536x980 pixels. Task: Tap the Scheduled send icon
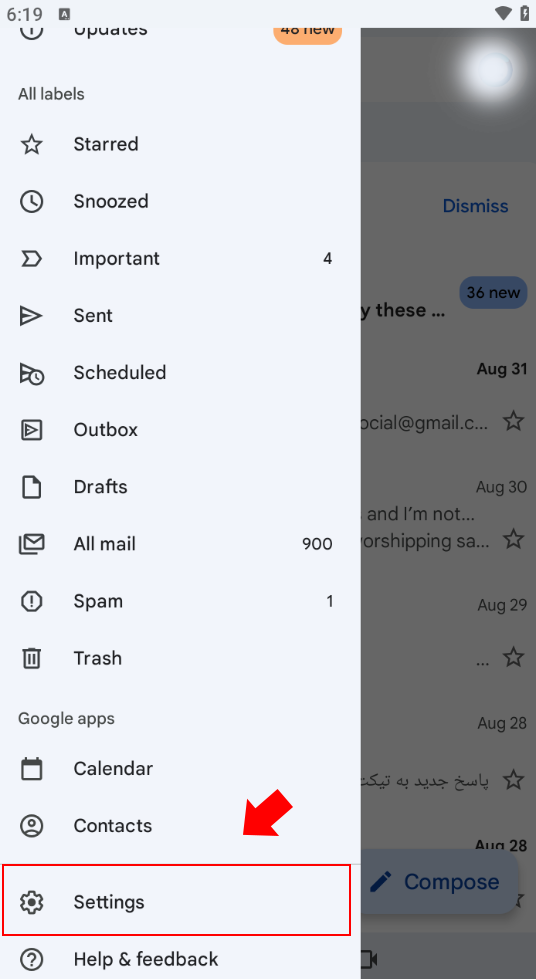(x=32, y=373)
